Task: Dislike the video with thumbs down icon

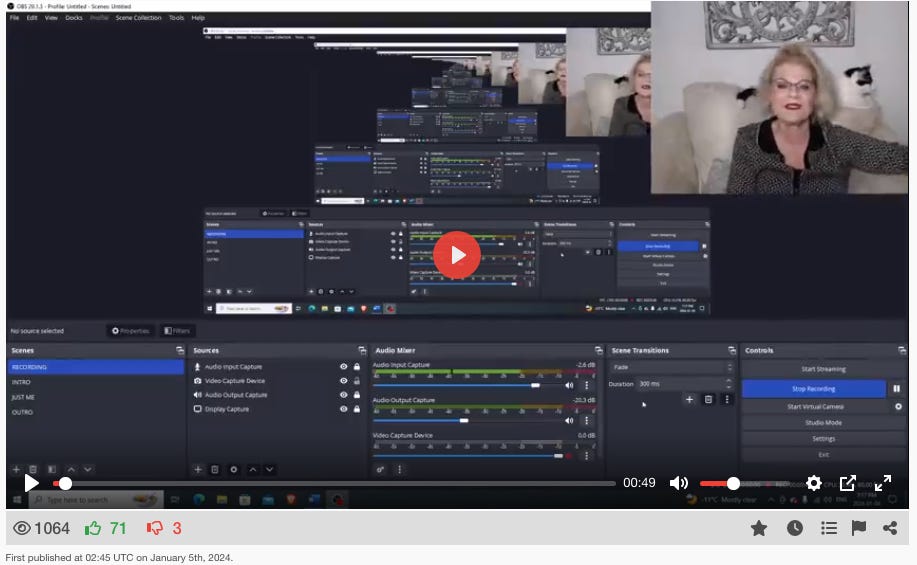Action: click(x=155, y=529)
